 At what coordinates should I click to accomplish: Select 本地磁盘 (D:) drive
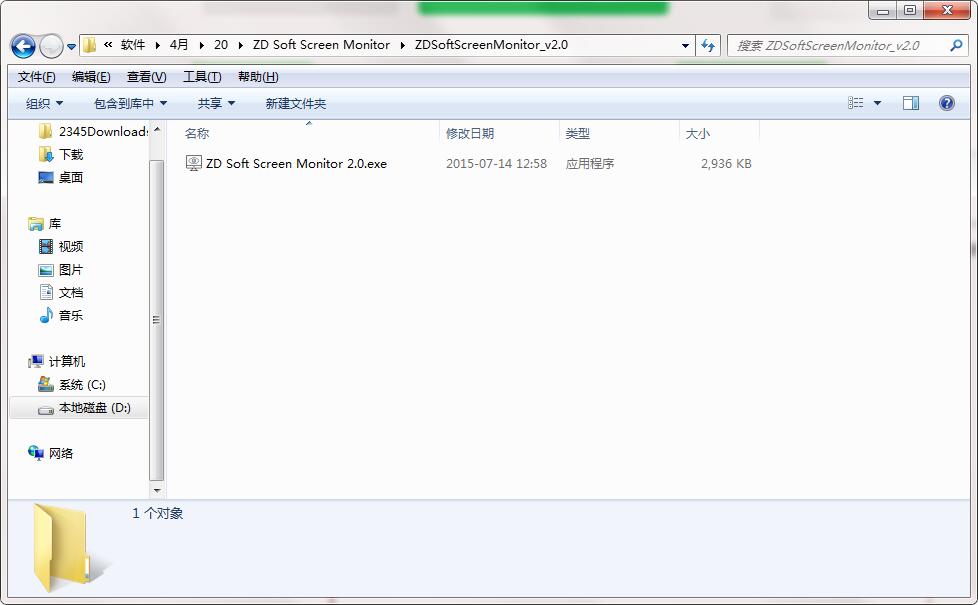[x=79, y=408]
